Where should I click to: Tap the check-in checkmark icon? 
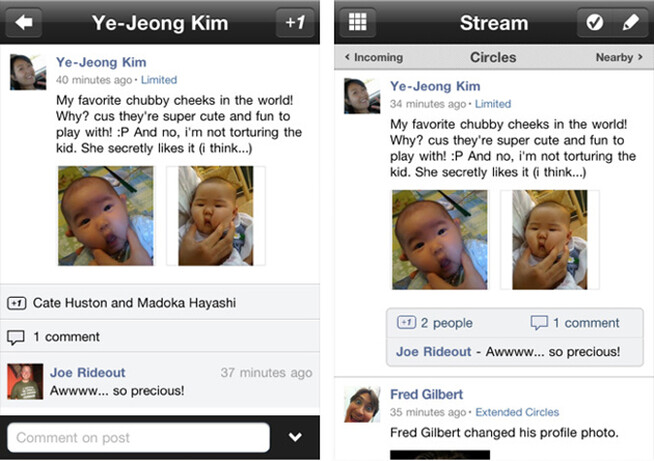click(594, 23)
